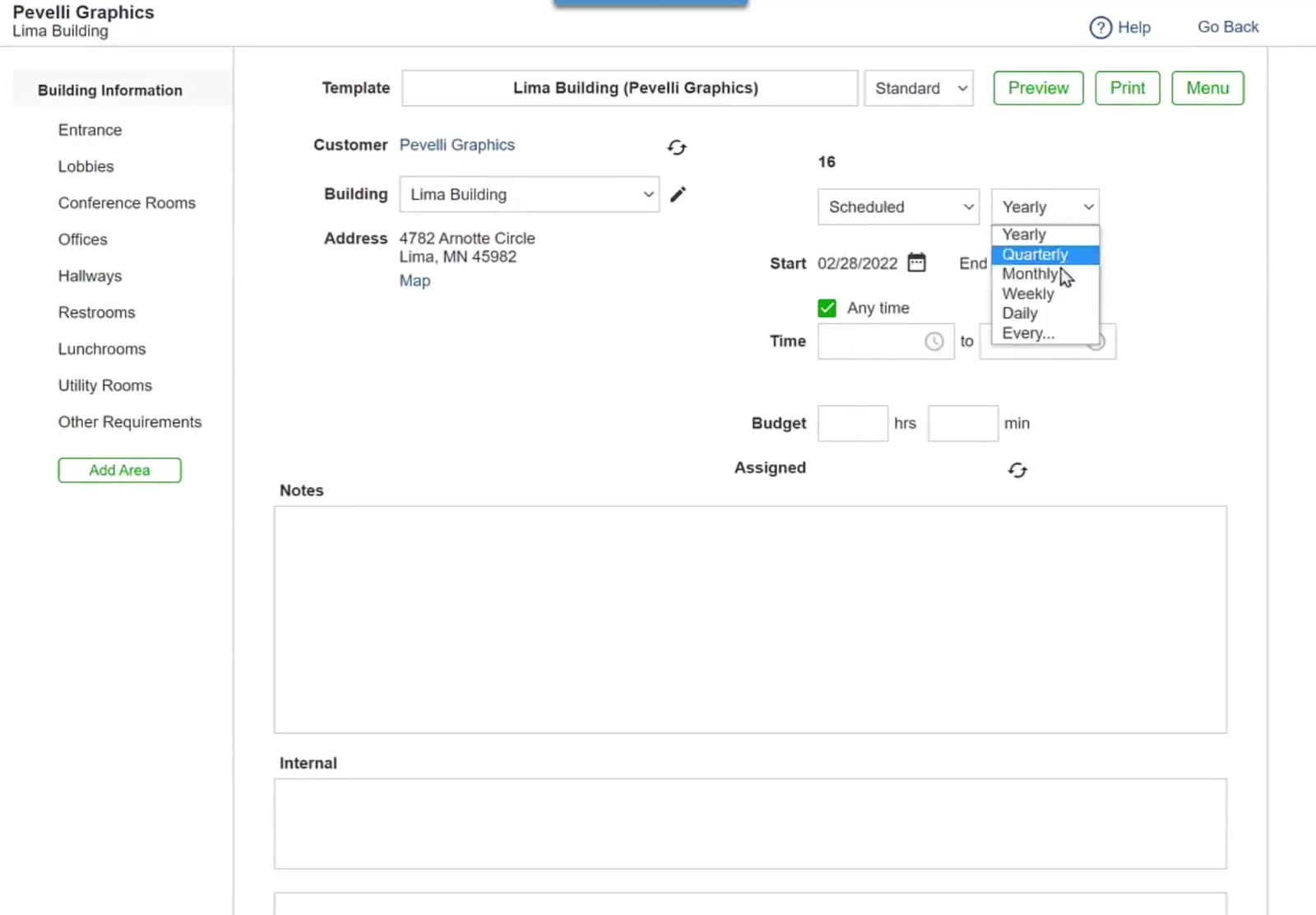1316x915 pixels.
Task: Open the Pevelli Graphics customer link
Action: (x=457, y=145)
